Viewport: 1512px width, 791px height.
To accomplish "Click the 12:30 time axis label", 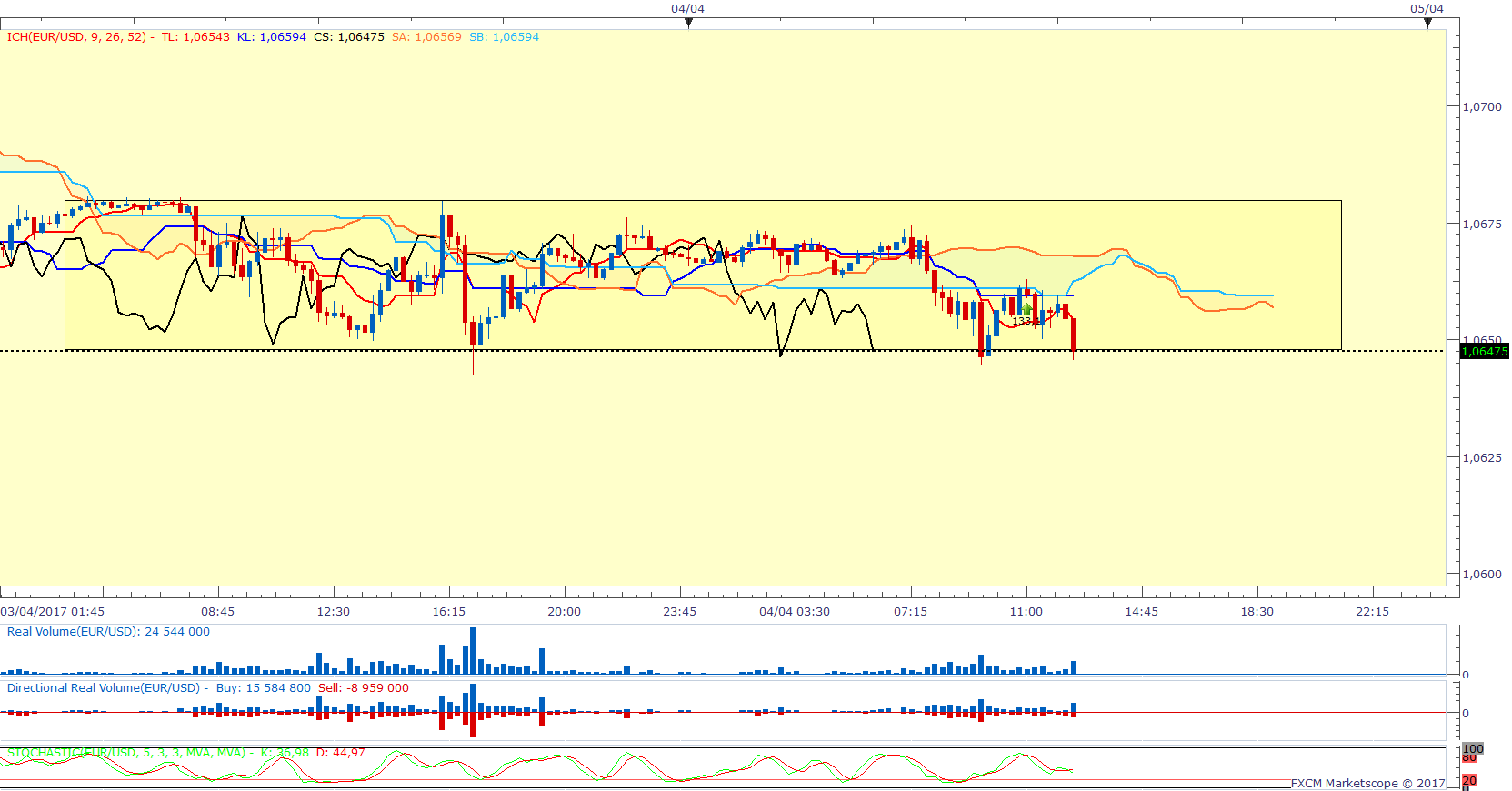I will pyautogui.click(x=334, y=612).
